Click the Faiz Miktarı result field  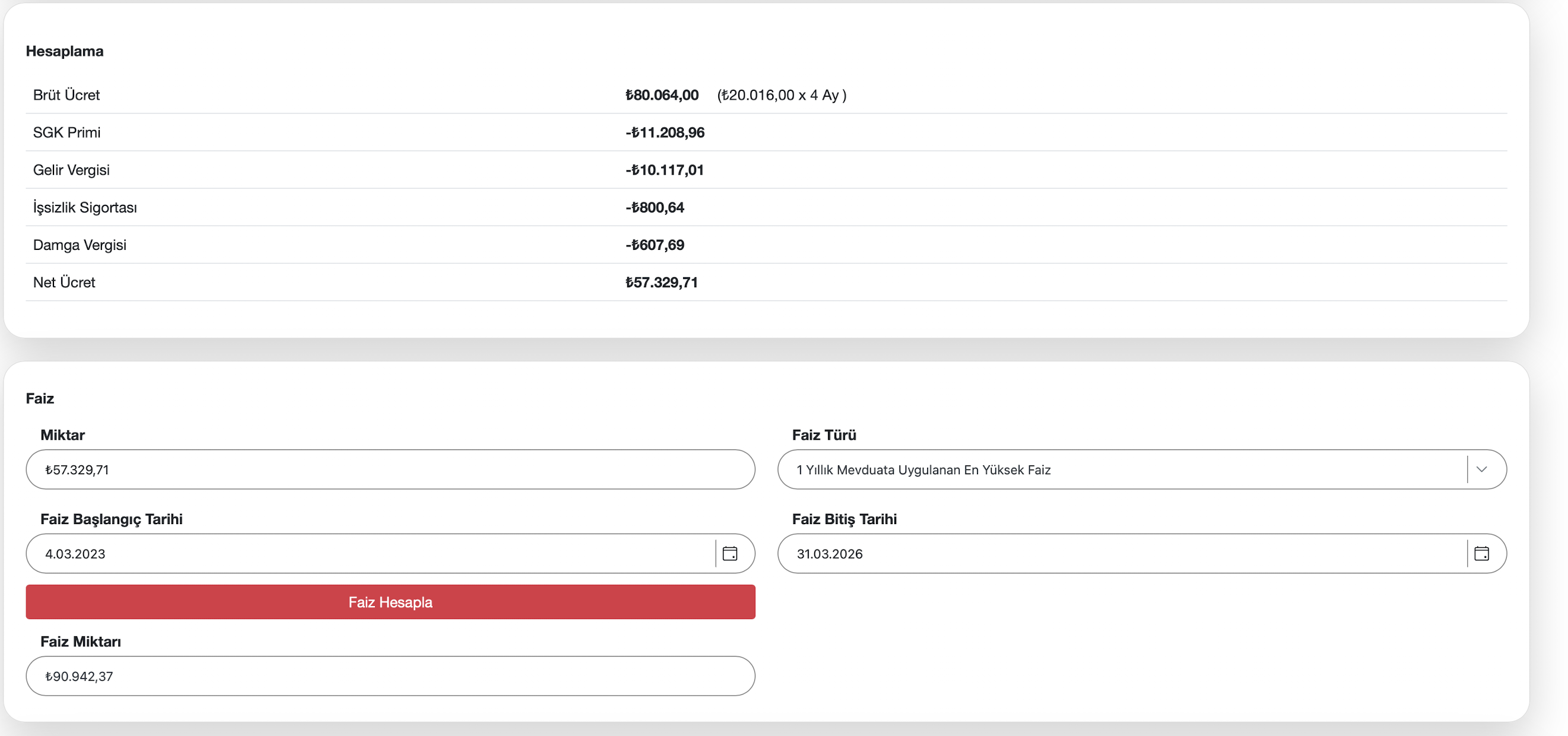(389, 675)
